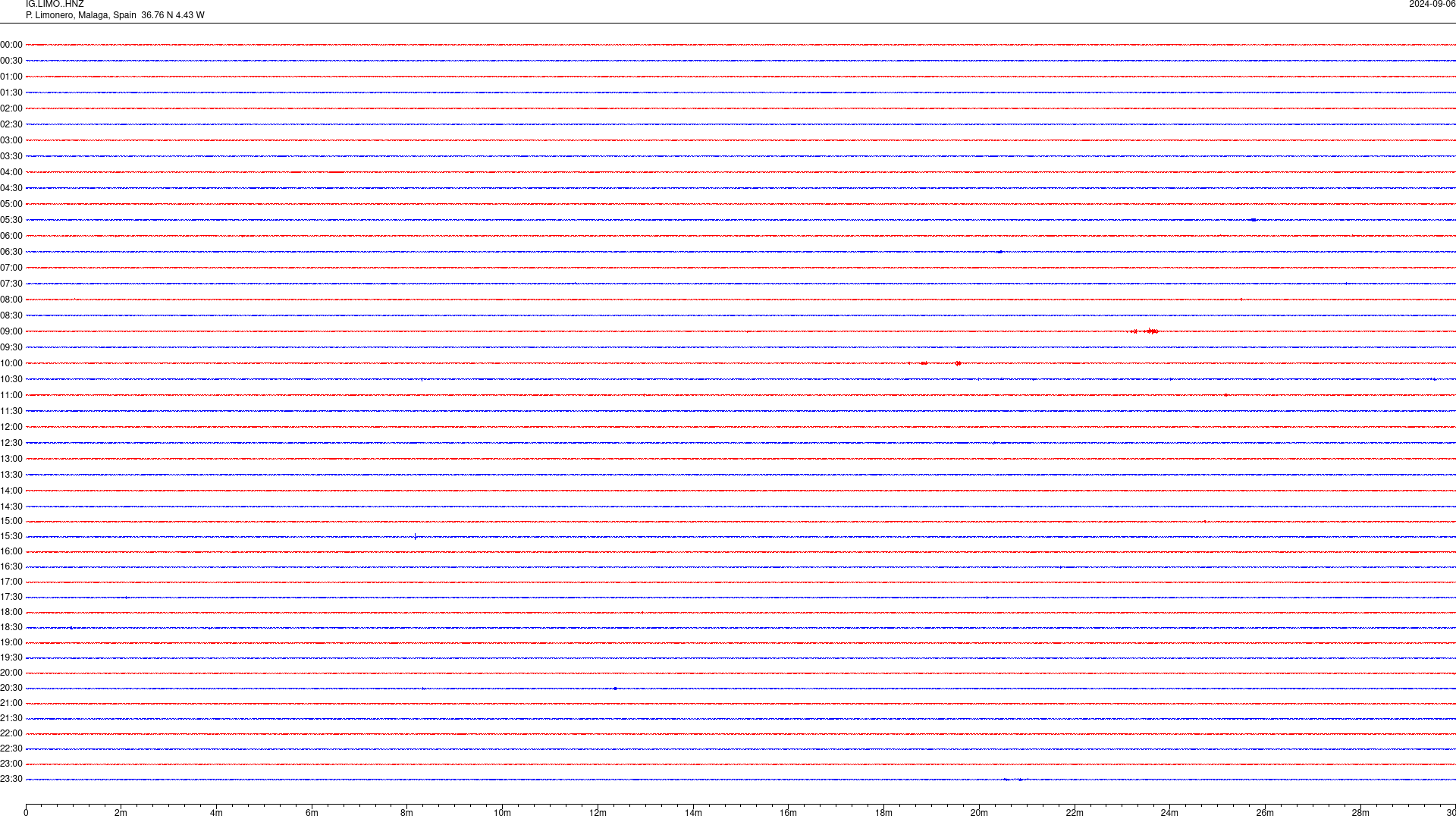Image resolution: width=1456 pixels, height=819 pixels.
Task: Click the 4m tick label on the time axis
Action: pos(217,813)
